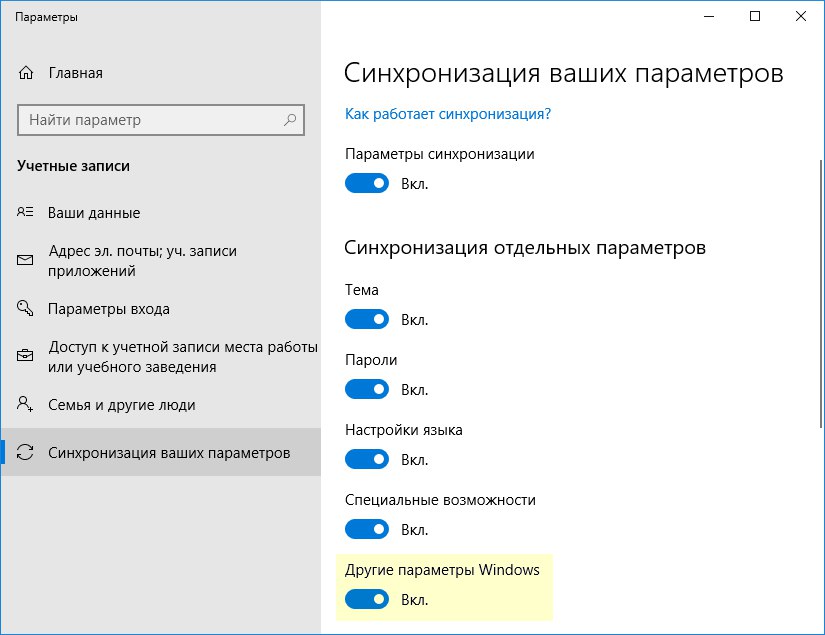
Task: Open Ваши данные section
Action: coord(160,213)
